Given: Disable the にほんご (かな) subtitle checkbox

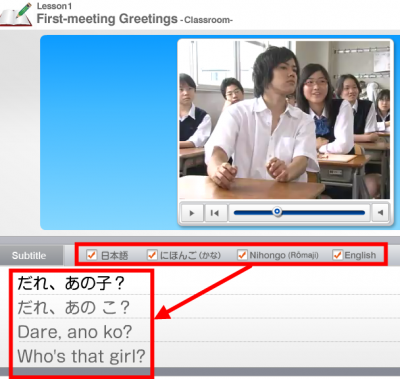Looking at the screenshot, I should click(x=152, y=255).
